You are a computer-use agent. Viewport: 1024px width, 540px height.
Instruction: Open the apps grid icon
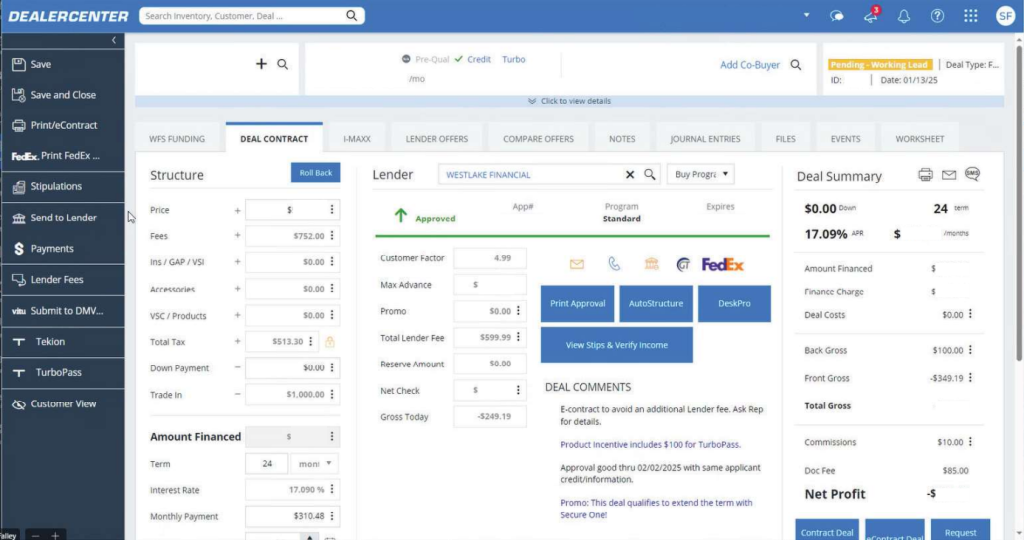(970, 16)
